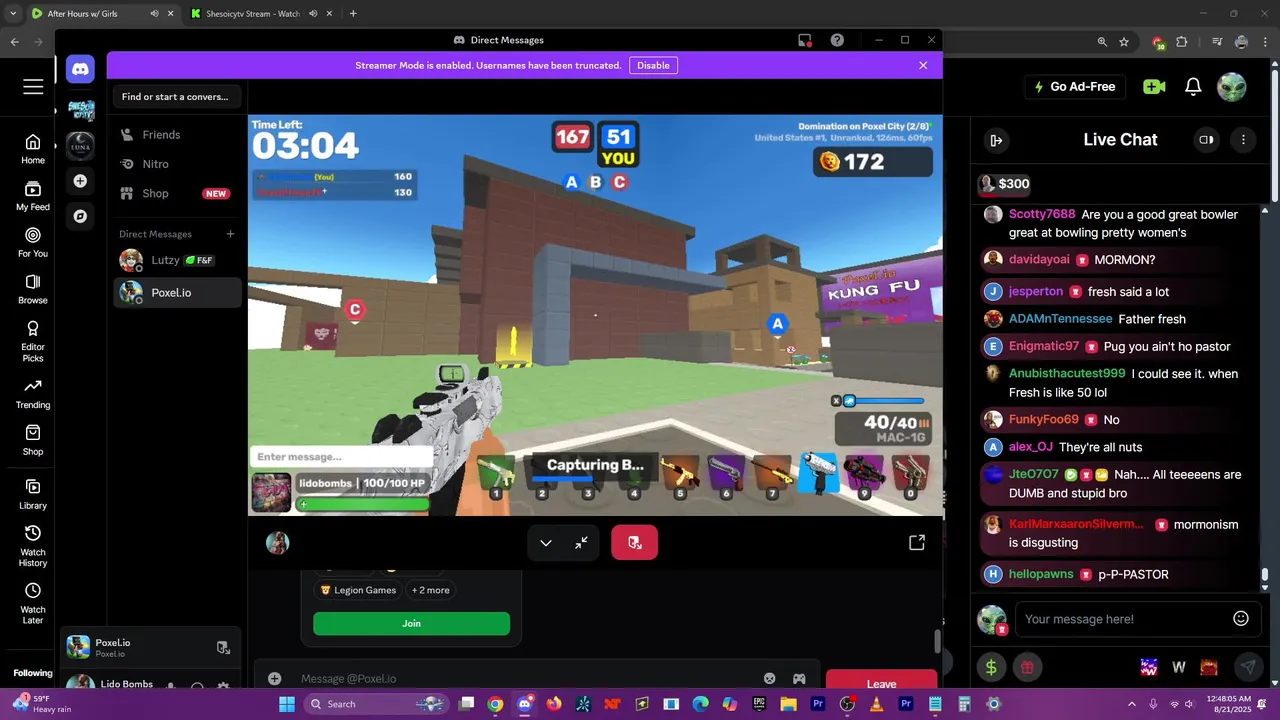Select Poxel.io direct message
Viewport: 1280px width, 720px height.
click(177, 292)
